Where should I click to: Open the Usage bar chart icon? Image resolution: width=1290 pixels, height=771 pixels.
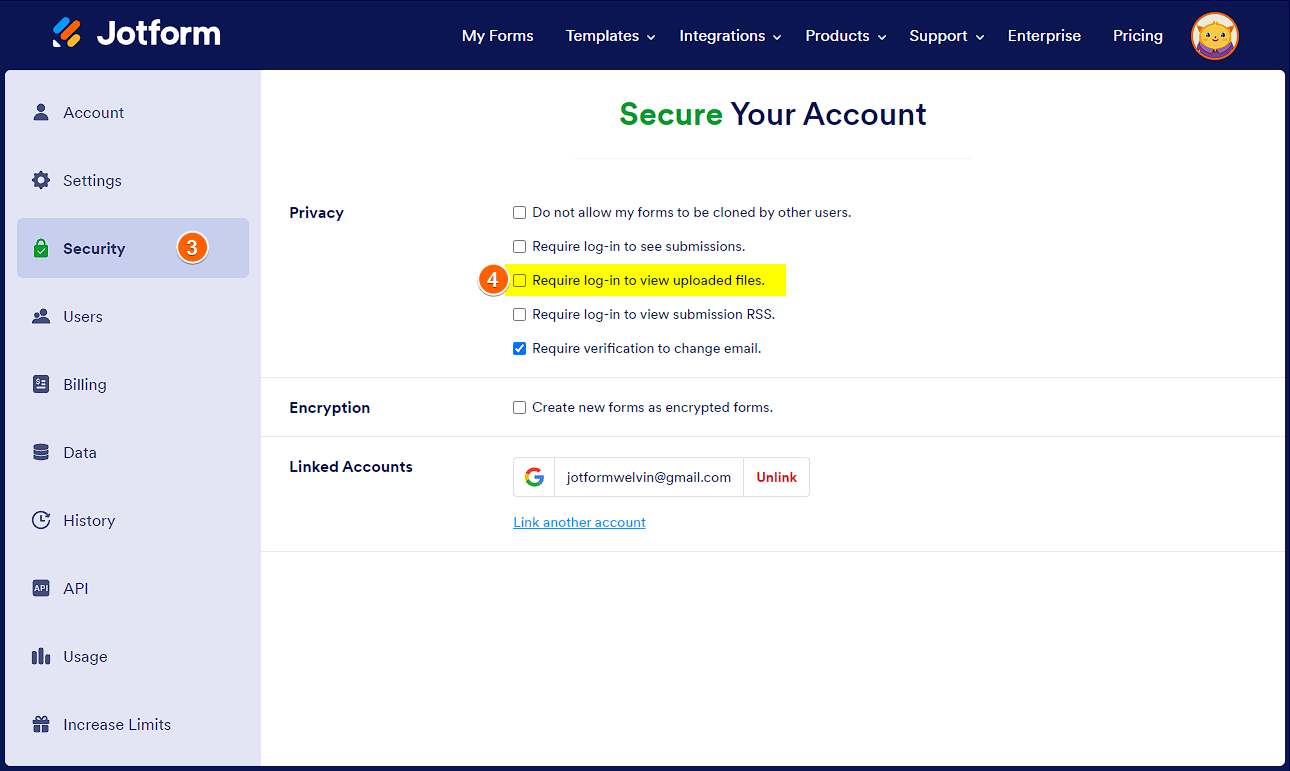[41, 656]
